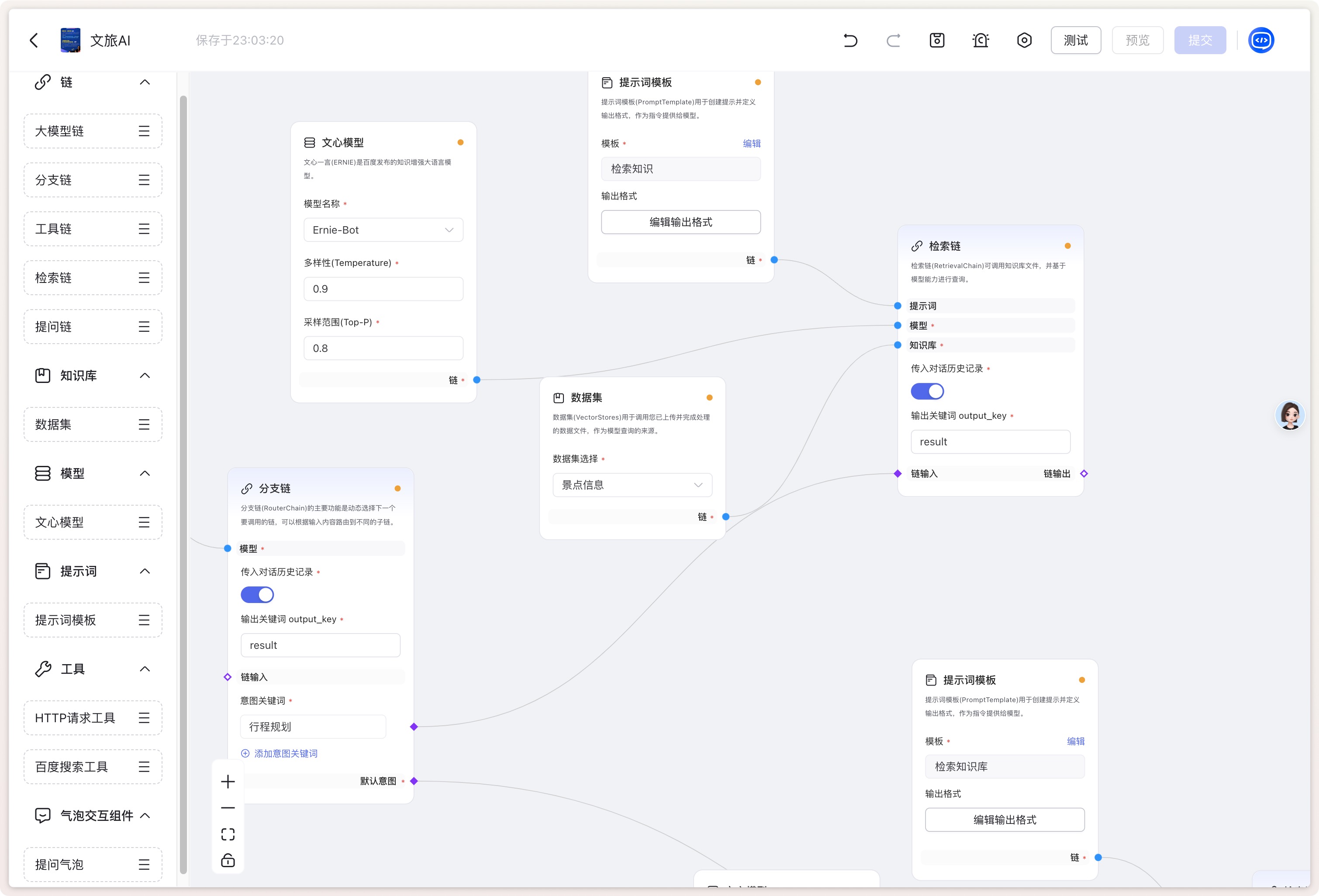1319x896 pixels.
Task: Toggle chat history switch in 检索链 node
Action: (927, 392)
